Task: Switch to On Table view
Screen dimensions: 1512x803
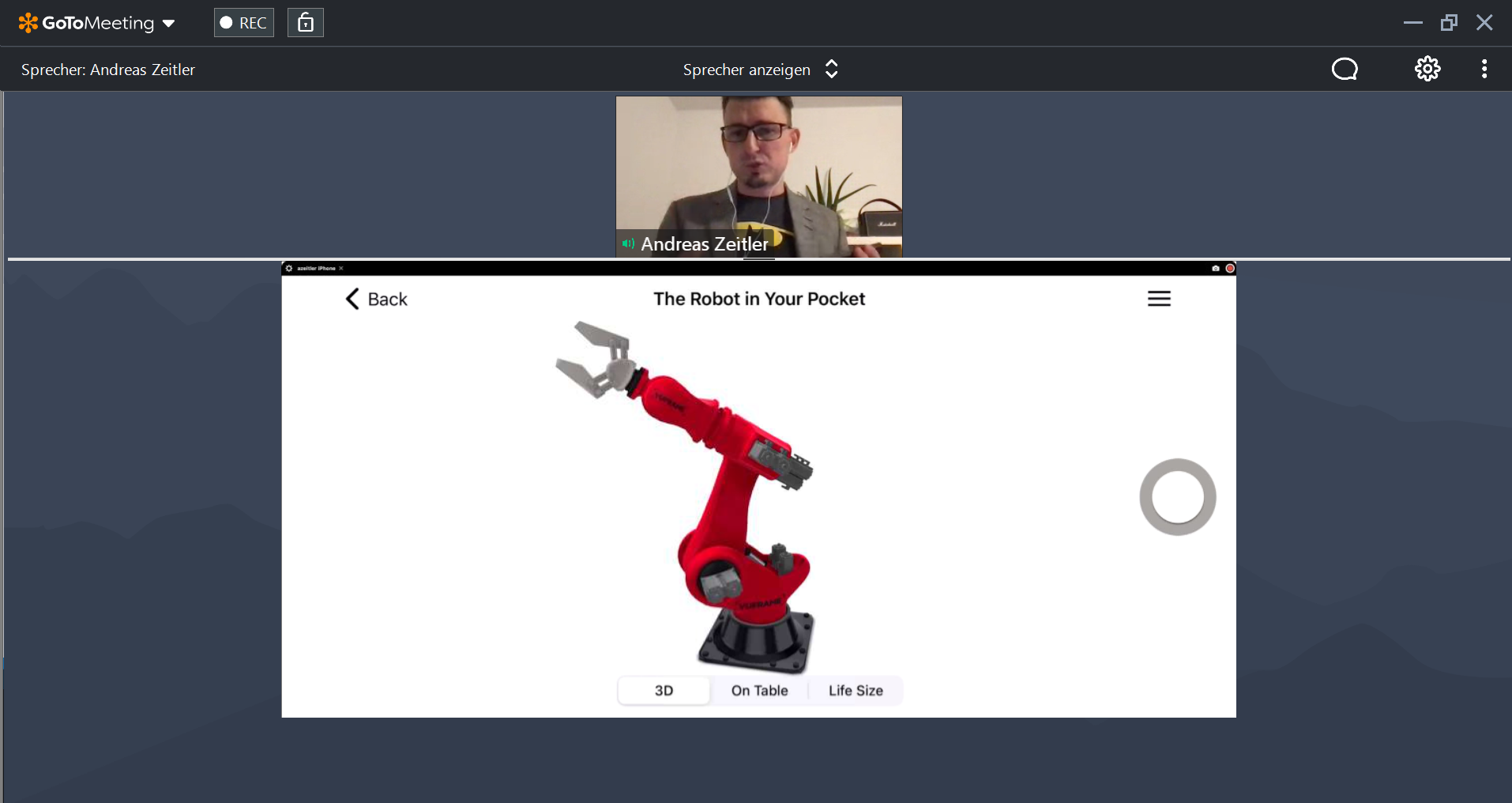Action: click(x=759, y=691)
